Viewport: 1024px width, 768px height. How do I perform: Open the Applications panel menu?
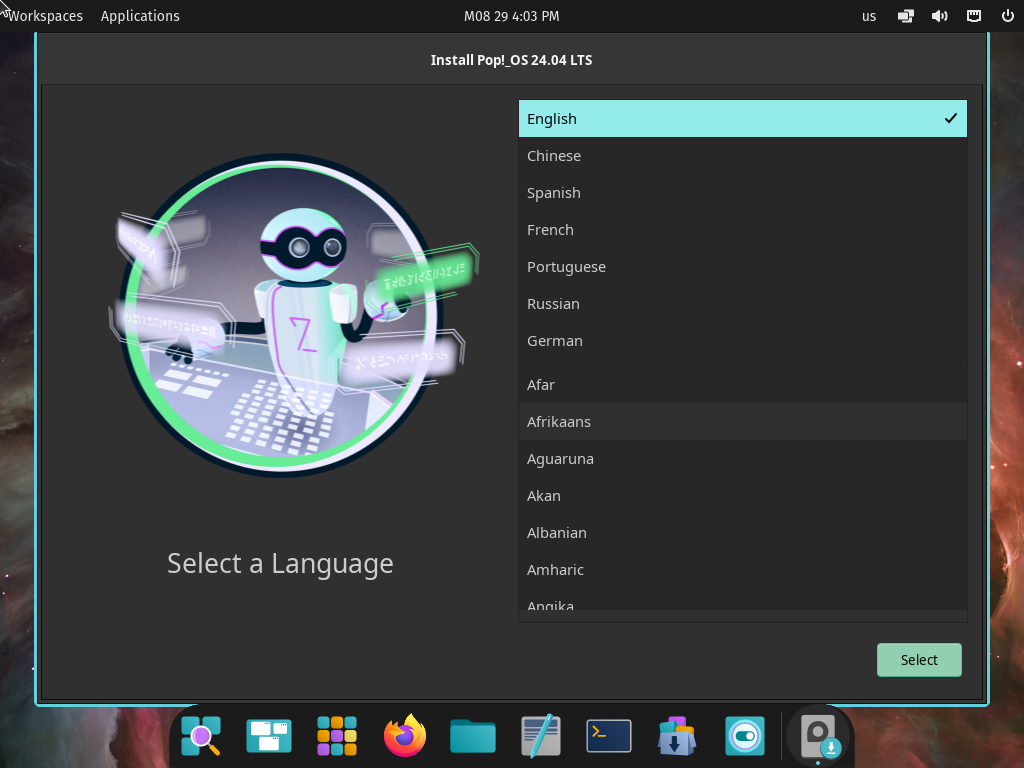point(140,16)
